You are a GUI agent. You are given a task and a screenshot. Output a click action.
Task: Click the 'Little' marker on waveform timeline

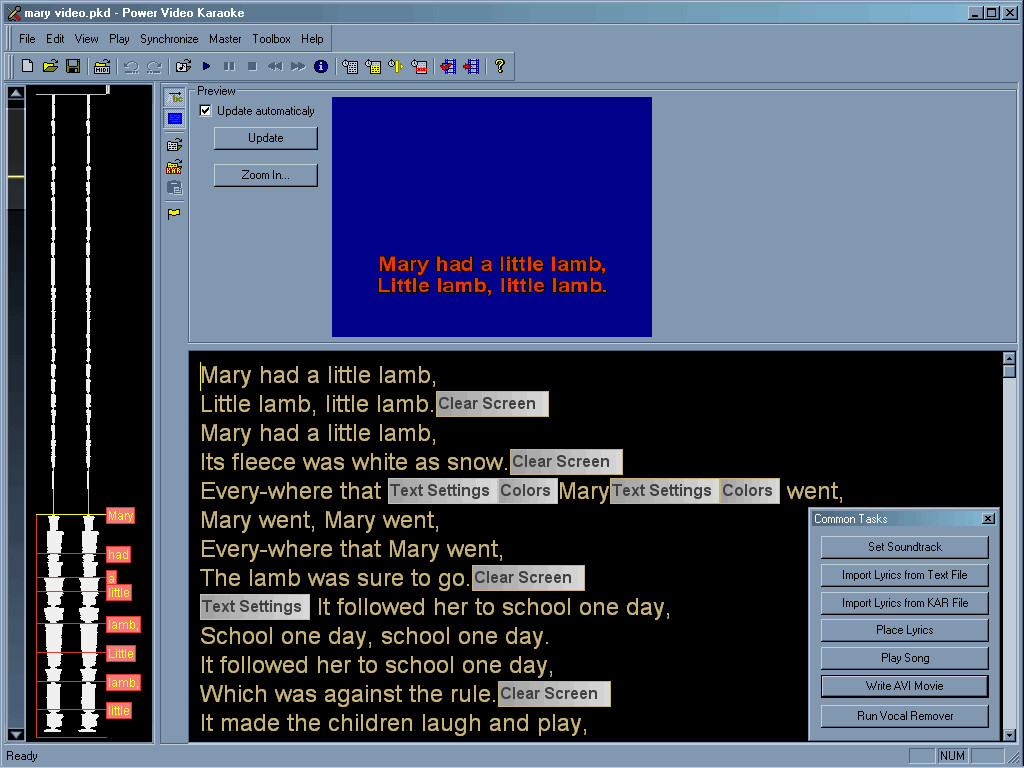click(121, 653)
